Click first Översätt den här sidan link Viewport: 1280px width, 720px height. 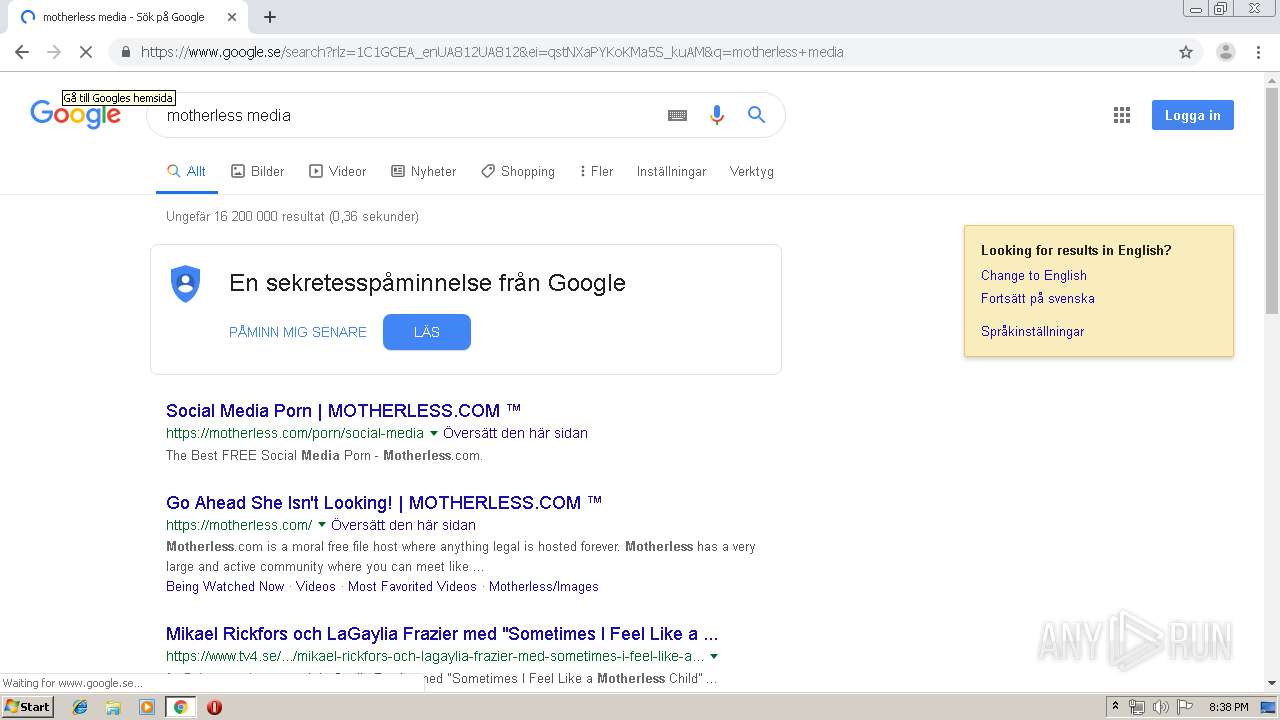point(516,433)
